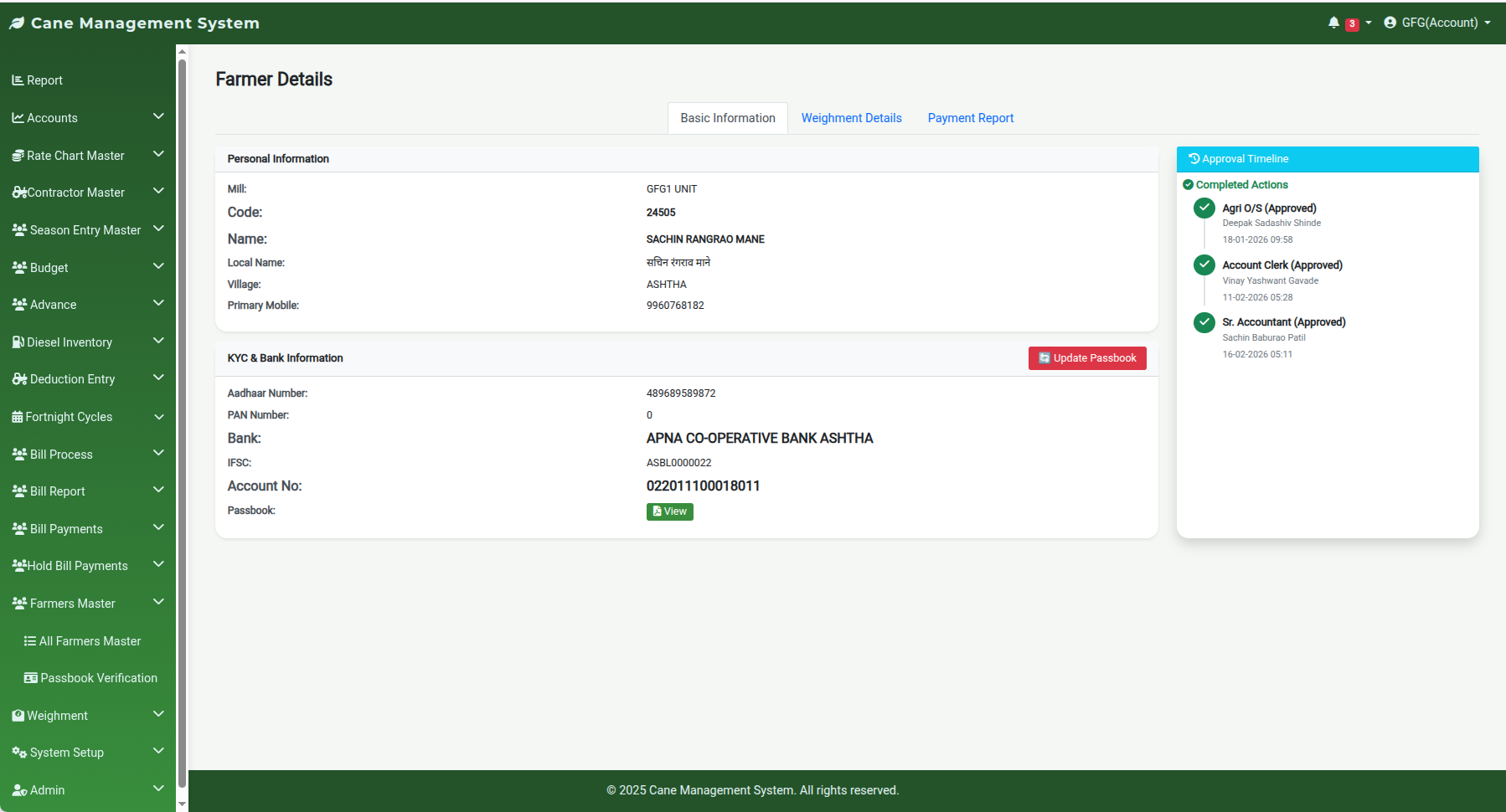This screenshot has height=812, width=1506.
Task: Expand the Accounts menu chevron
Action: click(x=158, y=116)
